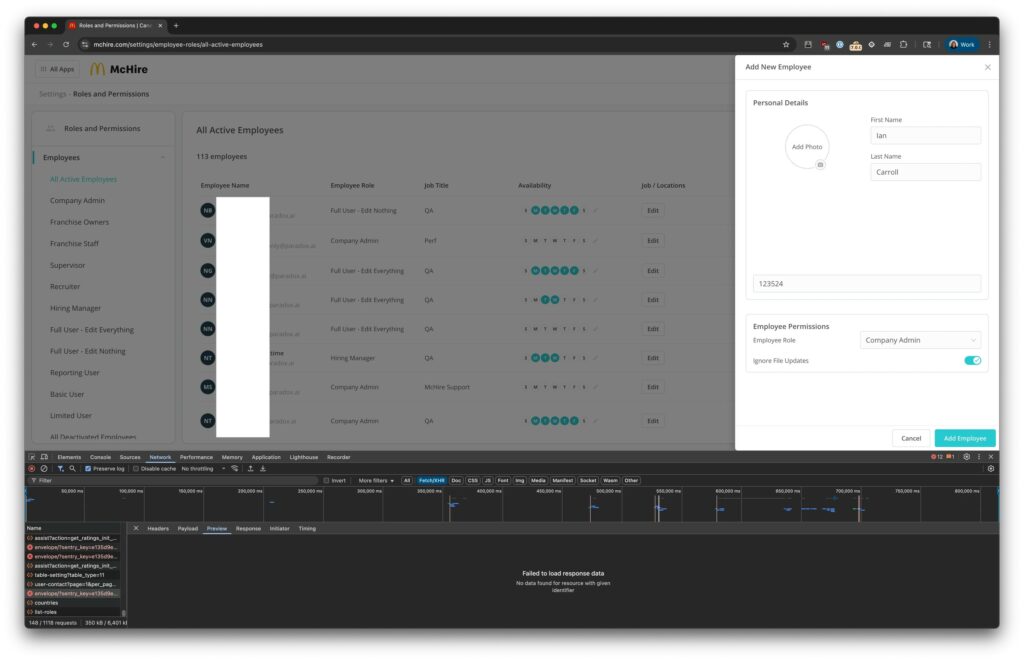Clear the network log

coord(43,468)
